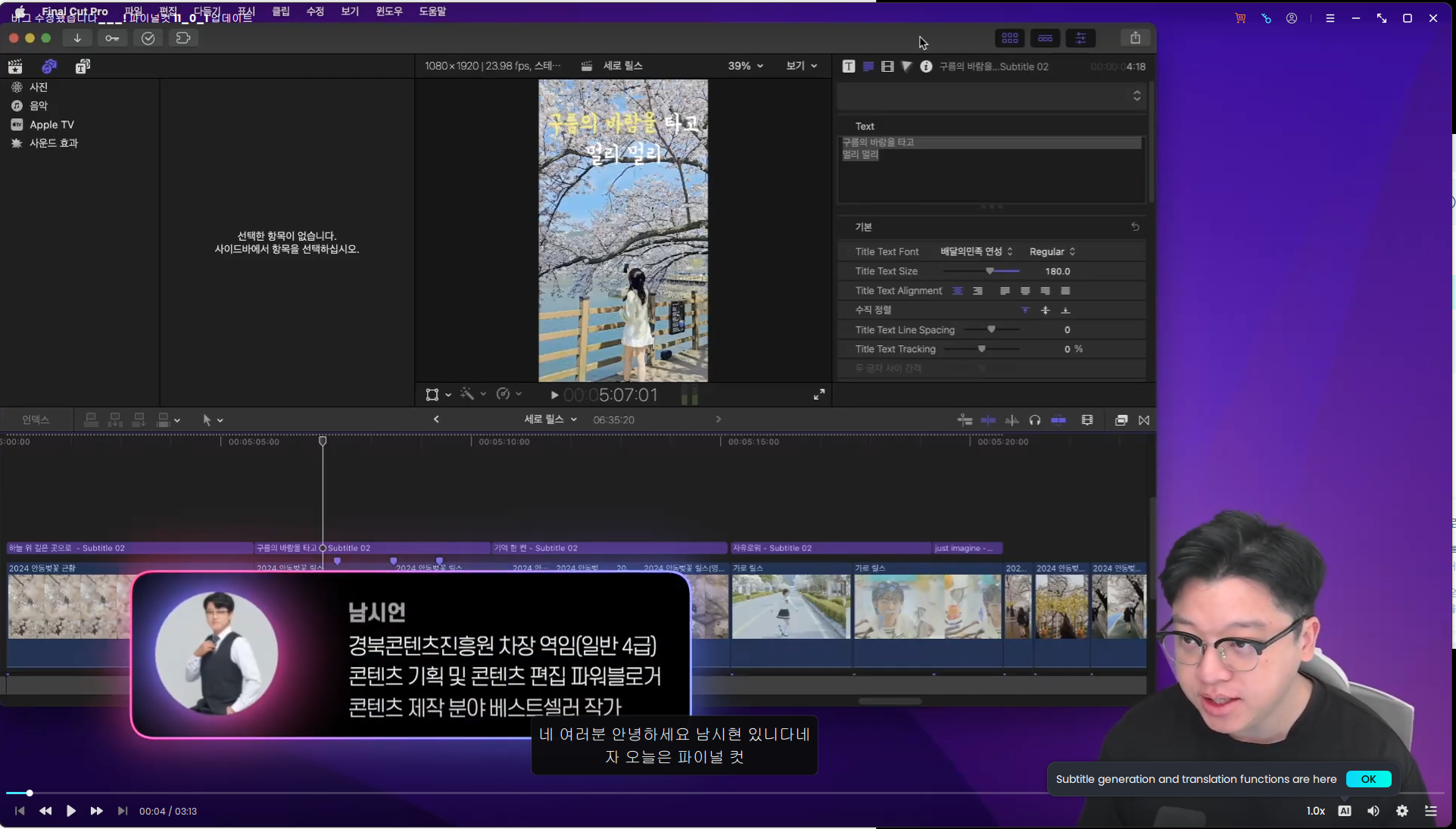Toggle snapping in the timeline
Viewport: 1456px width, 829px height.
[1058, 420]
